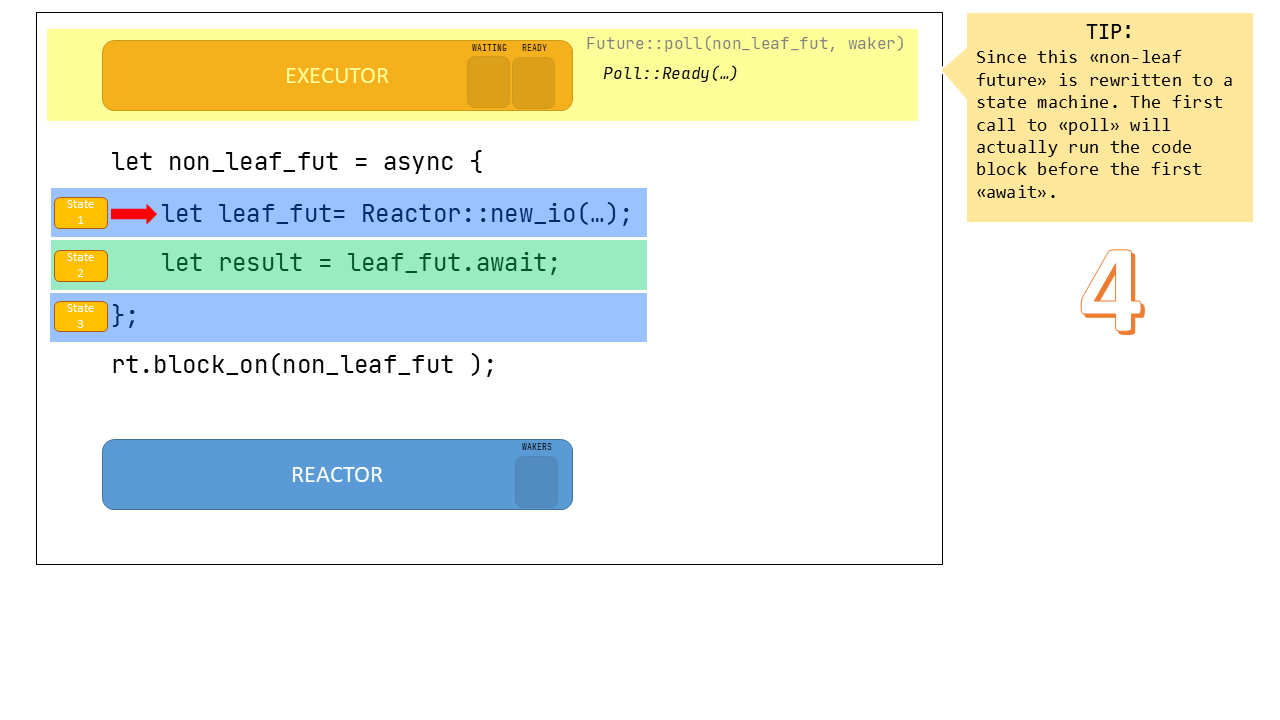Click the READY slot in the Executor

point(533,83)
